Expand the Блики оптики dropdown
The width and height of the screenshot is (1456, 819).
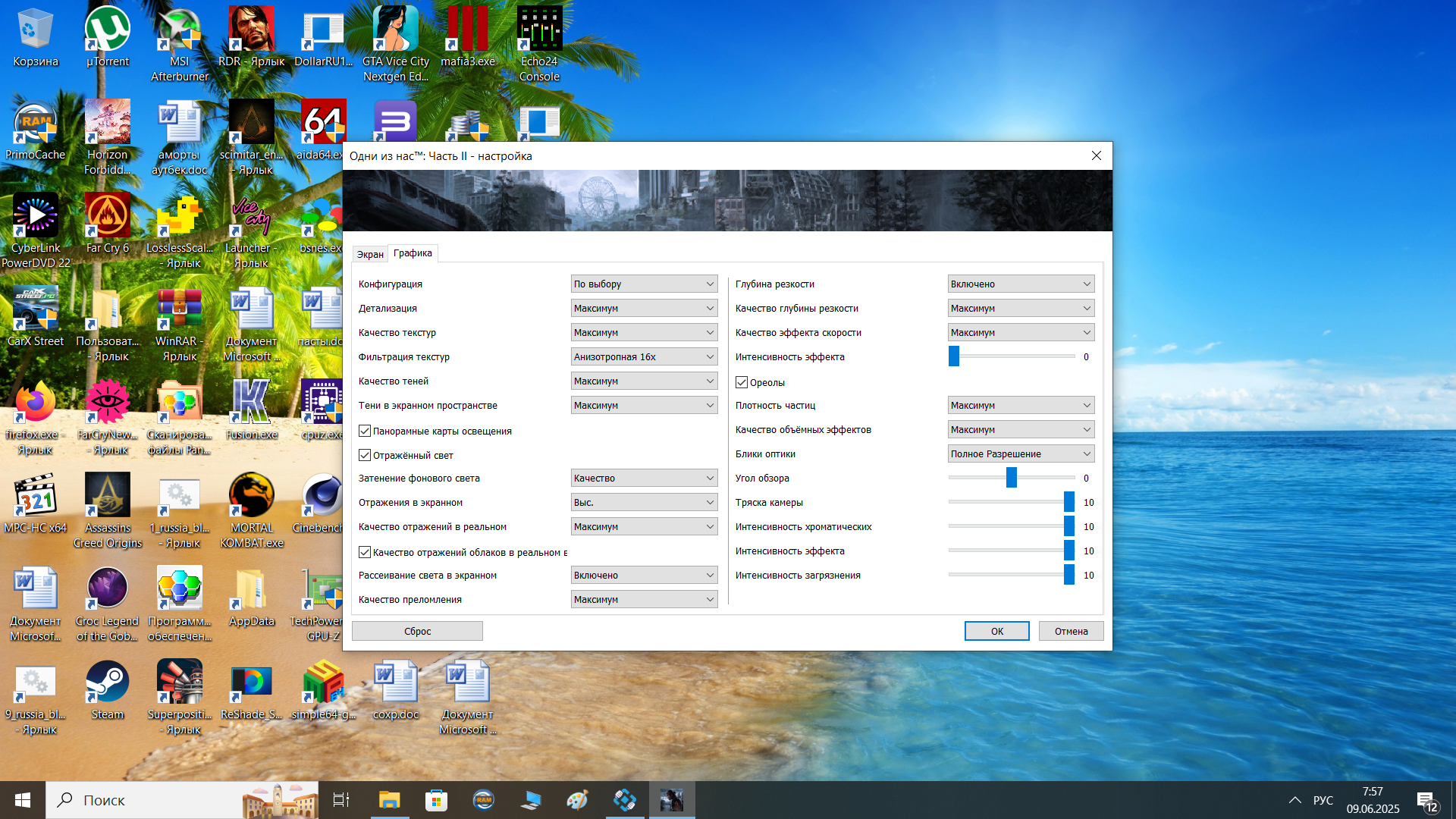coord(1021,453)
